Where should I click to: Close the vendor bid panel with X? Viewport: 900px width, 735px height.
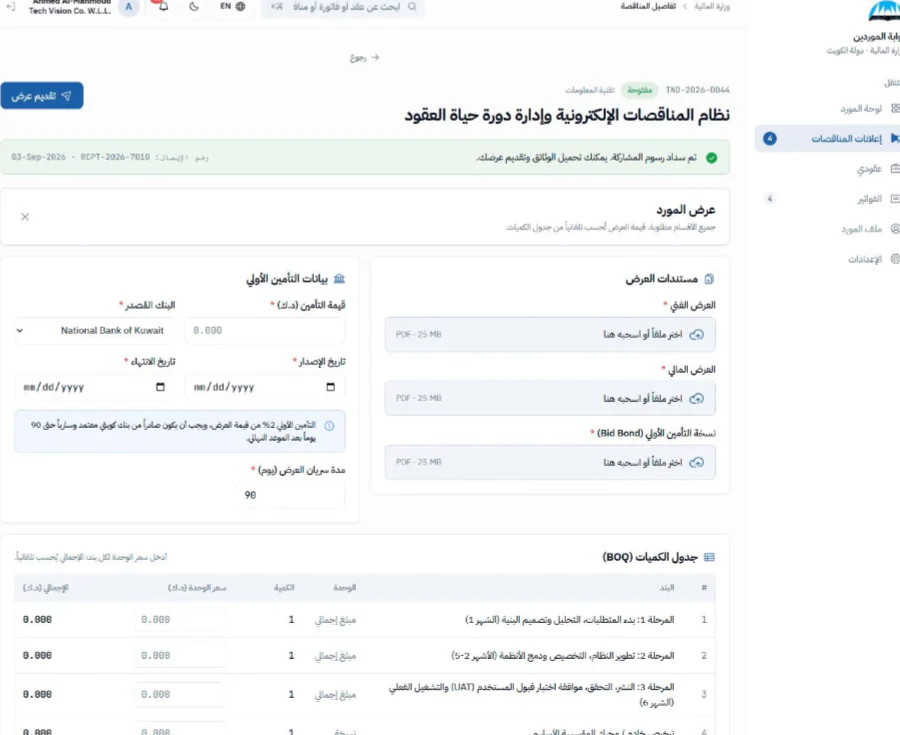25,217
